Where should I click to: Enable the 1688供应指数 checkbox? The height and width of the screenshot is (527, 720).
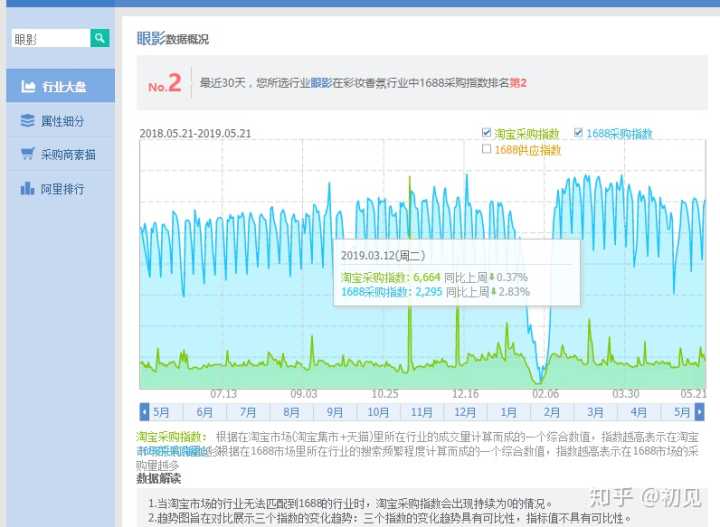click(487, 149)
